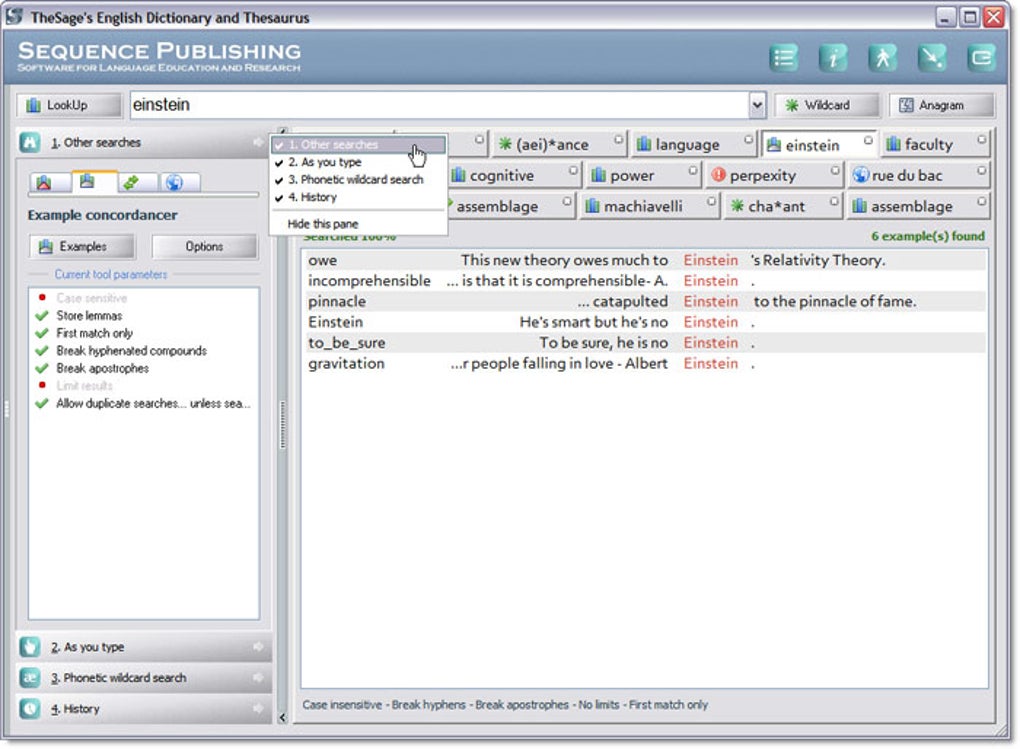
Task: Click the green arrows cross-reference tab icon
Action: [x=130, y=182]
